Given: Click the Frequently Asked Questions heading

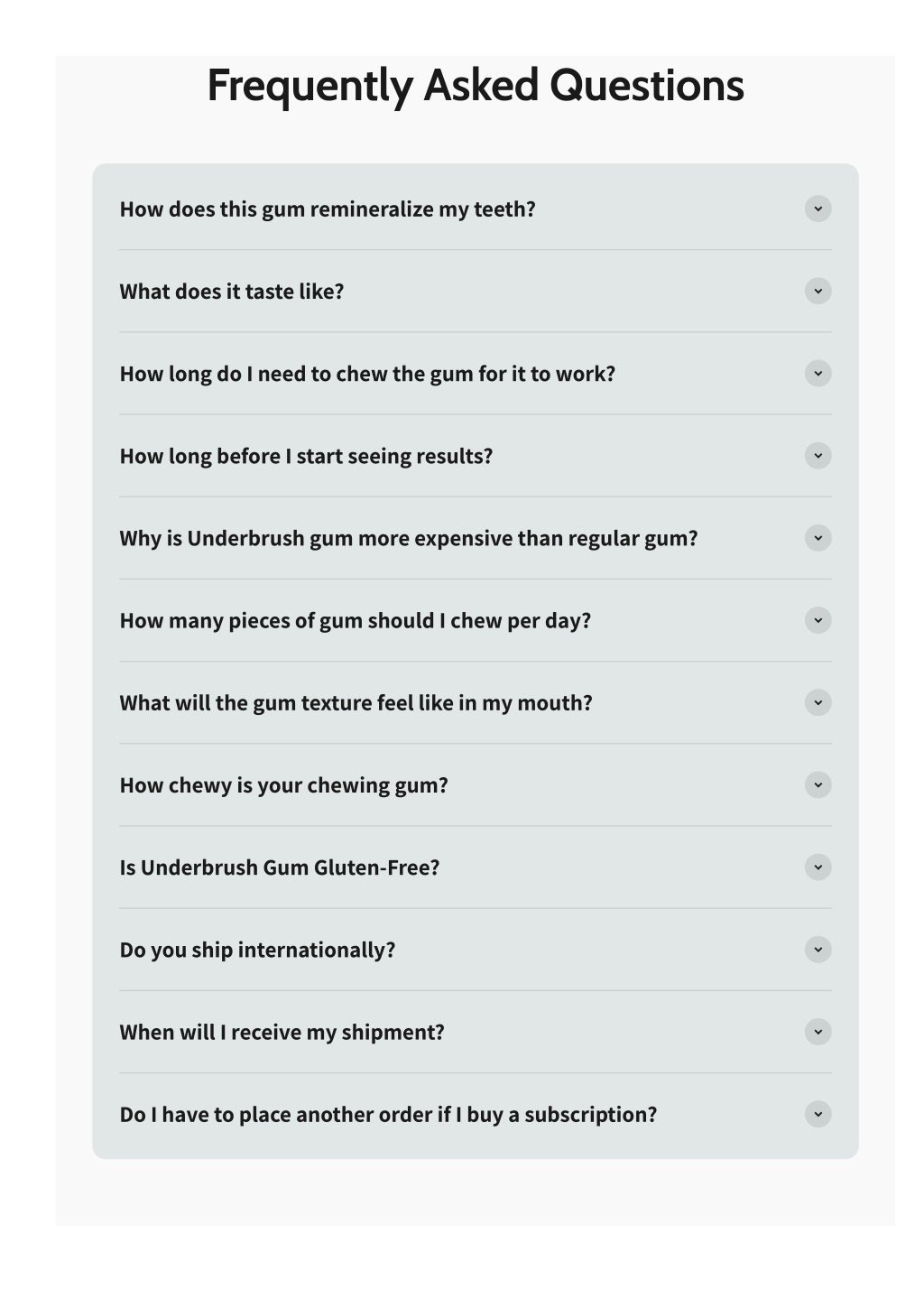Looking at the screenshot, I should [476, 86].
